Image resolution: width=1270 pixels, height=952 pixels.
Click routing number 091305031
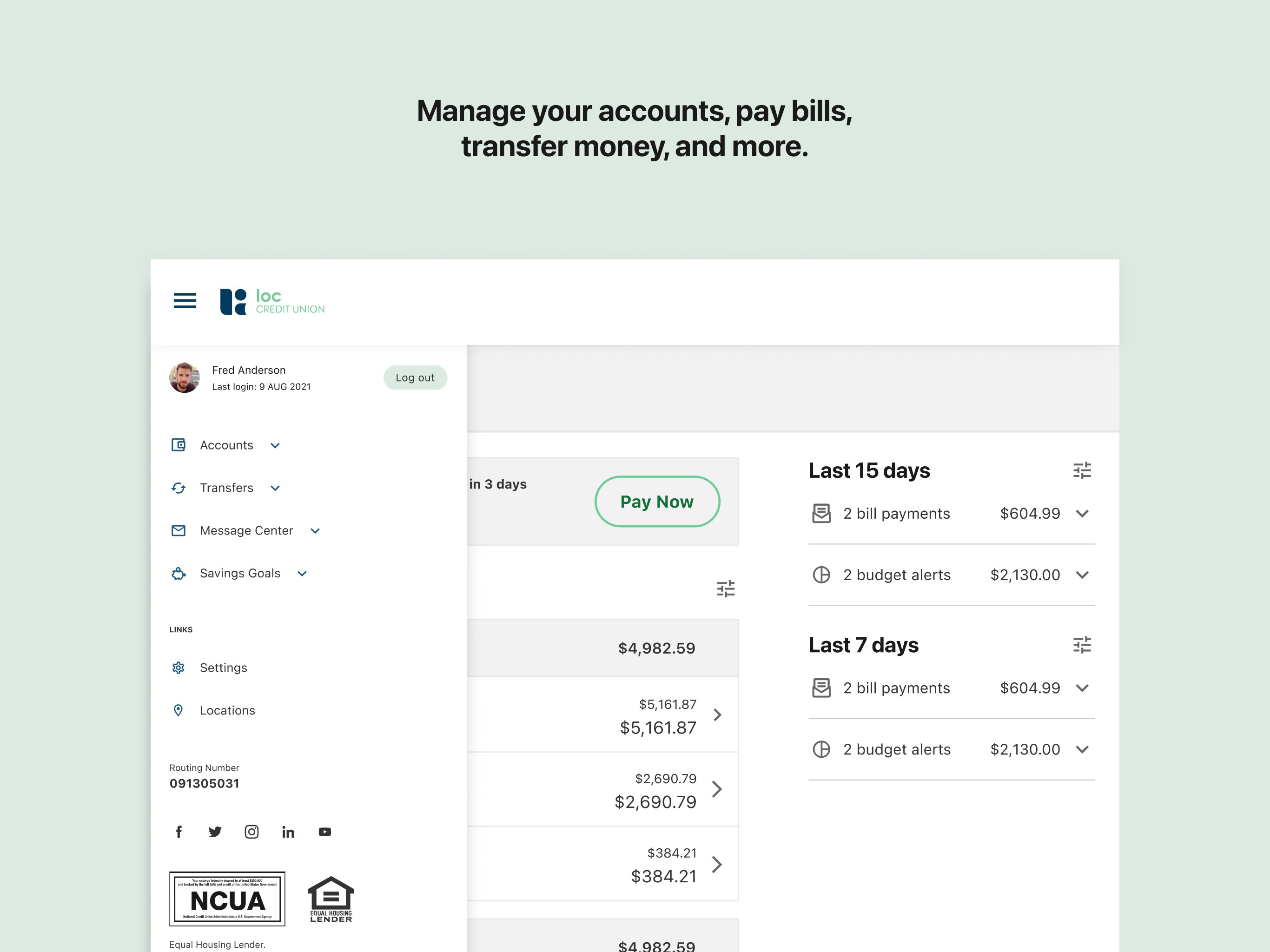(205, 784)
